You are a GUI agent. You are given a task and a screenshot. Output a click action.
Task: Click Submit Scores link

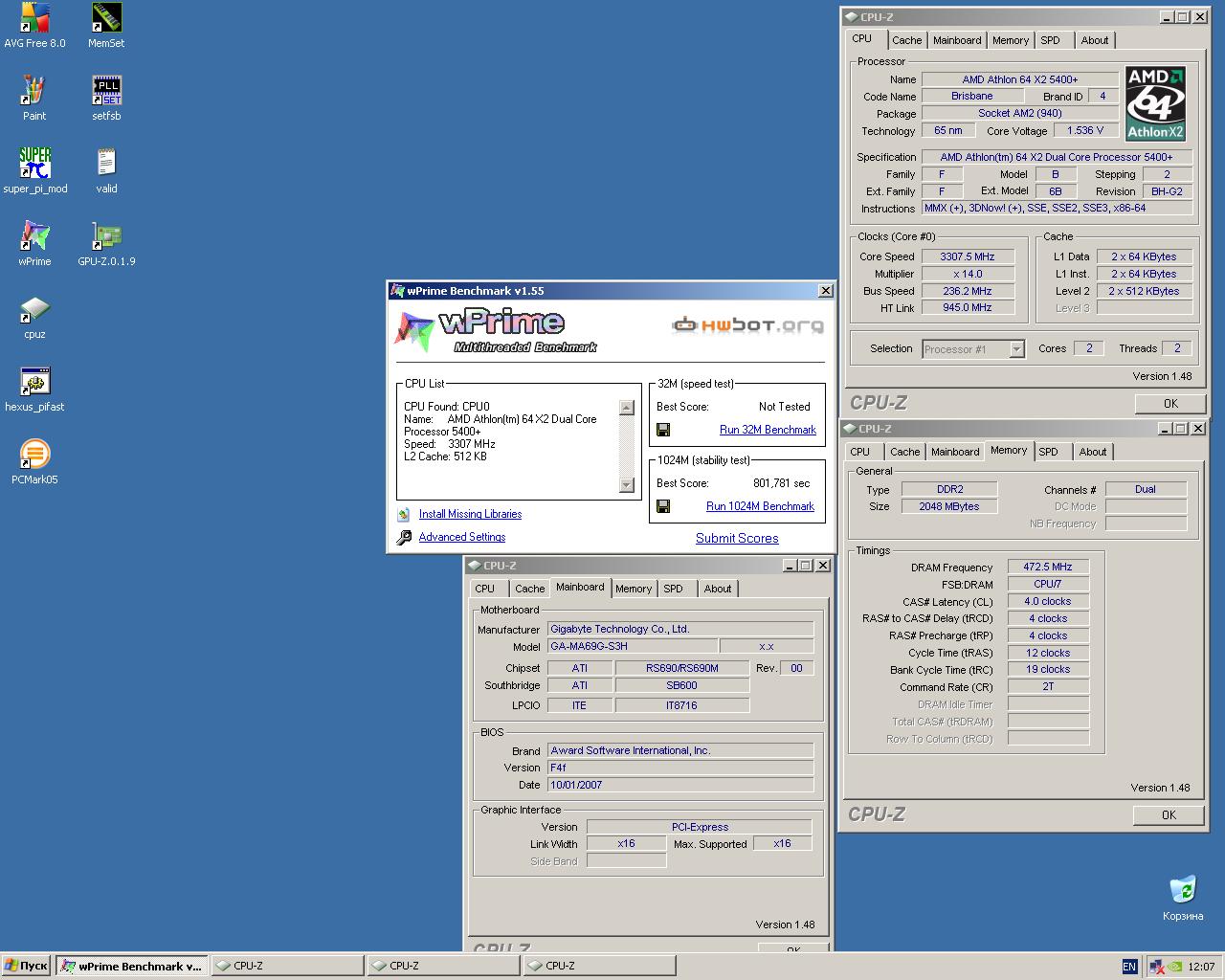click(x=737, y=538)
